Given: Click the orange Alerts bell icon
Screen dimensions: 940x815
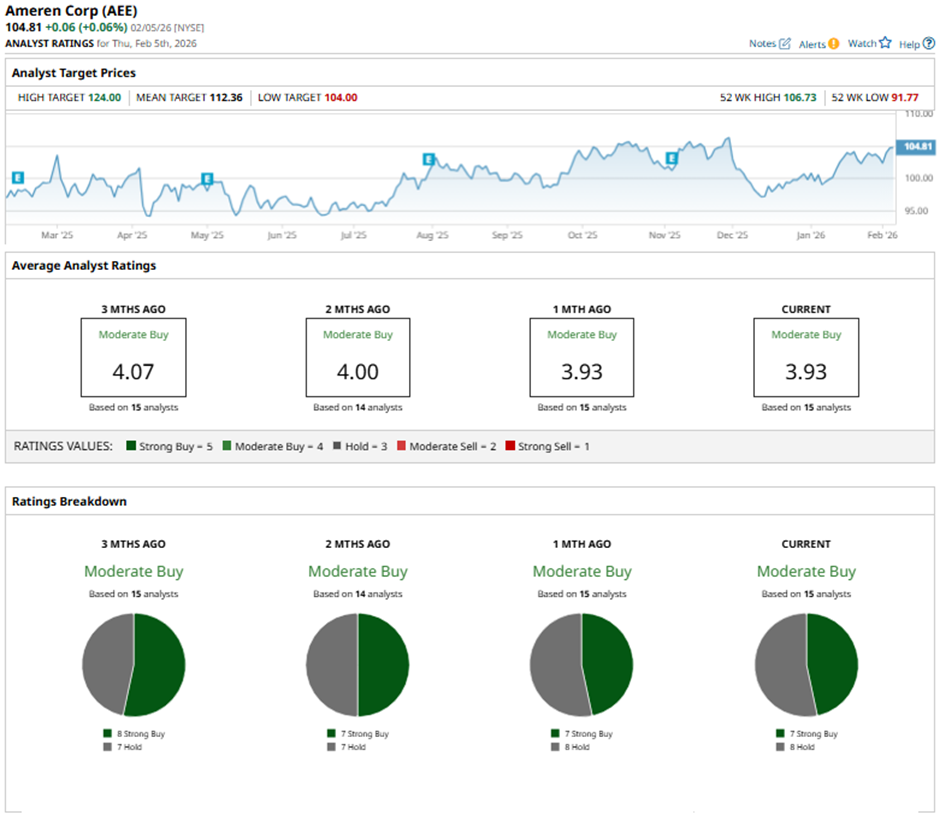Looking at the screenshot, I should point(833,44).
